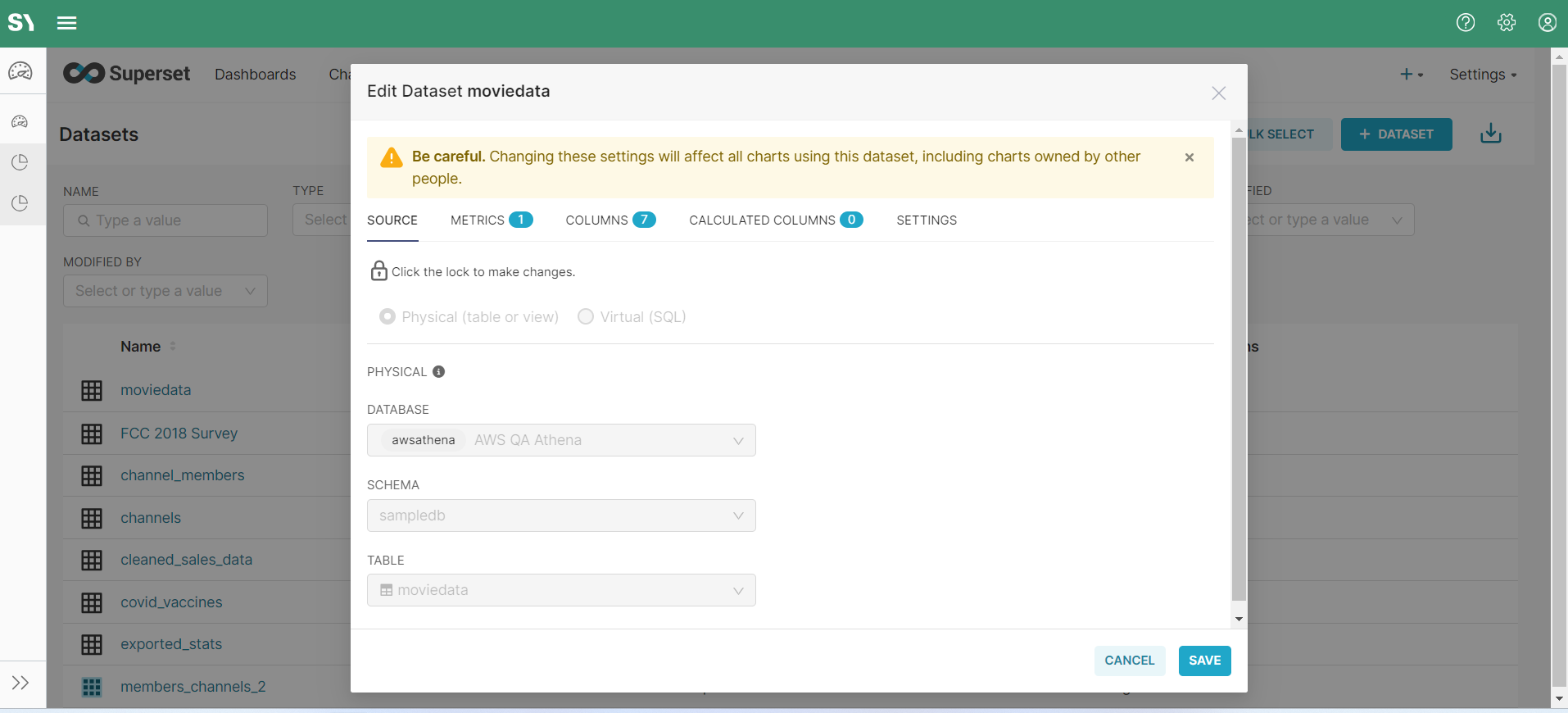The image size is (1568, 713).
Task: Open the gear settings icon in top bar
Action: click(x=1507, y=23)
